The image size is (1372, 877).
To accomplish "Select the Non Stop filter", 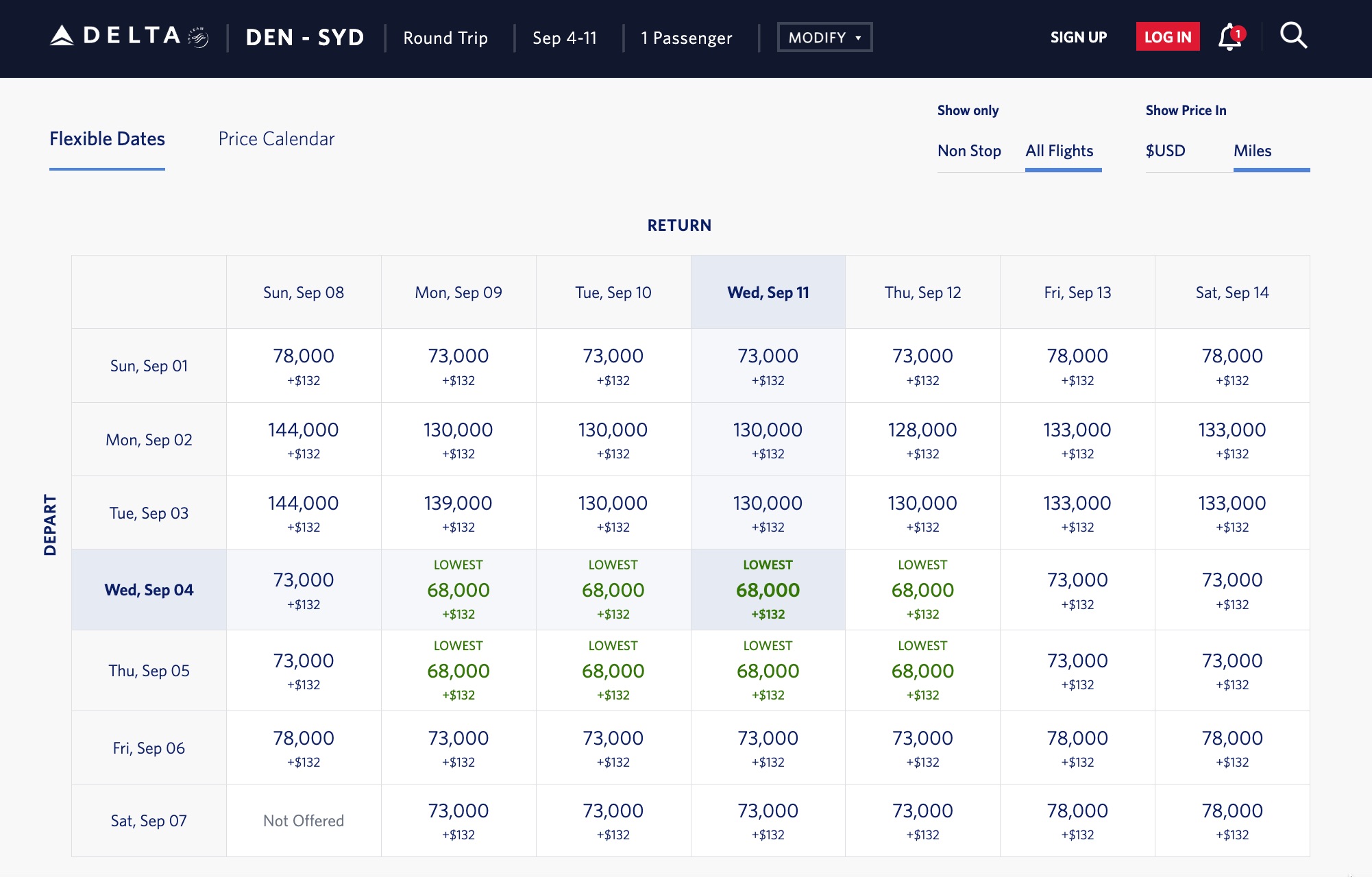I will 969,151.
